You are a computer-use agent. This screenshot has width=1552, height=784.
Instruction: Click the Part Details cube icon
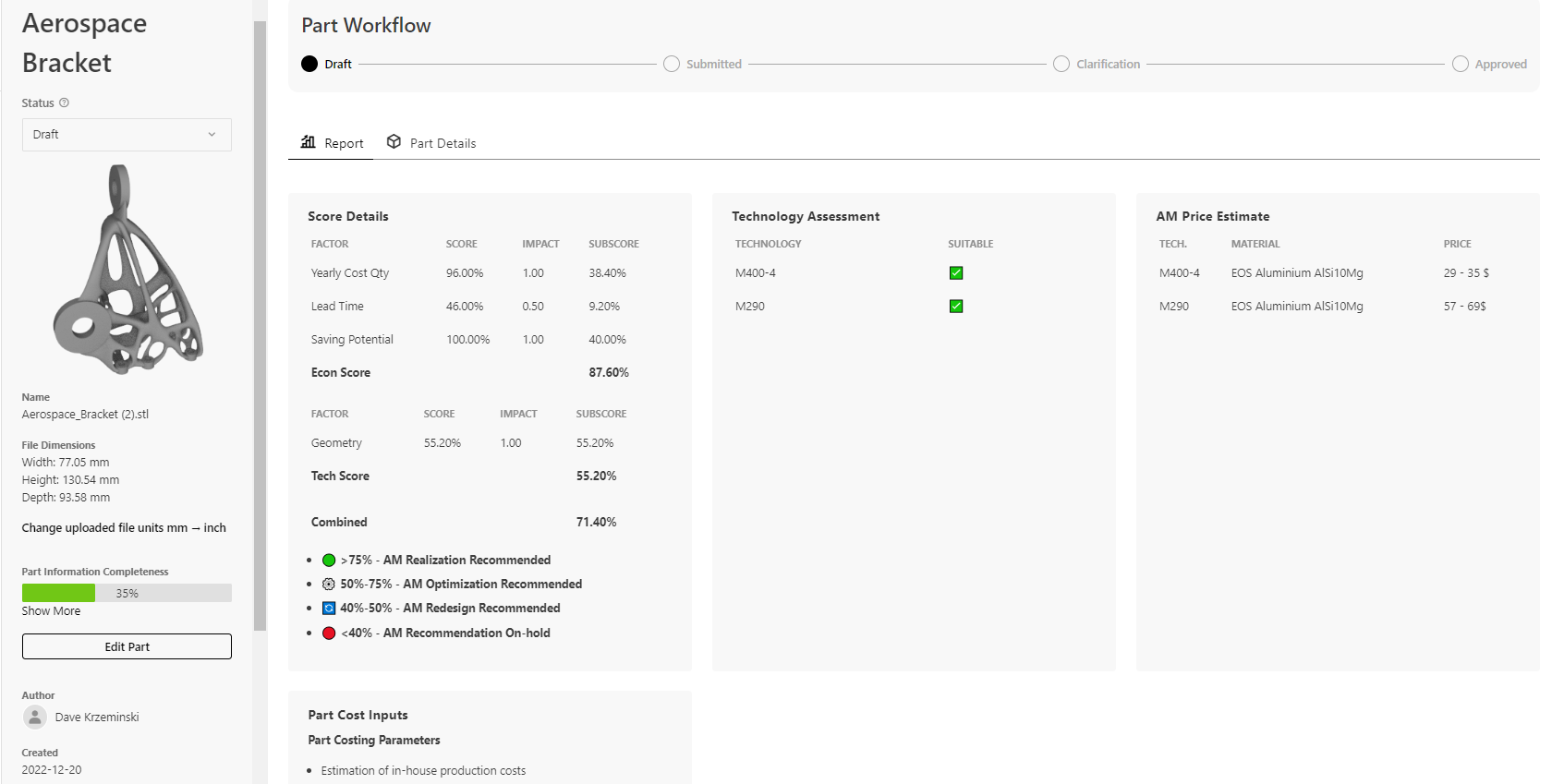click(x=394, y=142)
